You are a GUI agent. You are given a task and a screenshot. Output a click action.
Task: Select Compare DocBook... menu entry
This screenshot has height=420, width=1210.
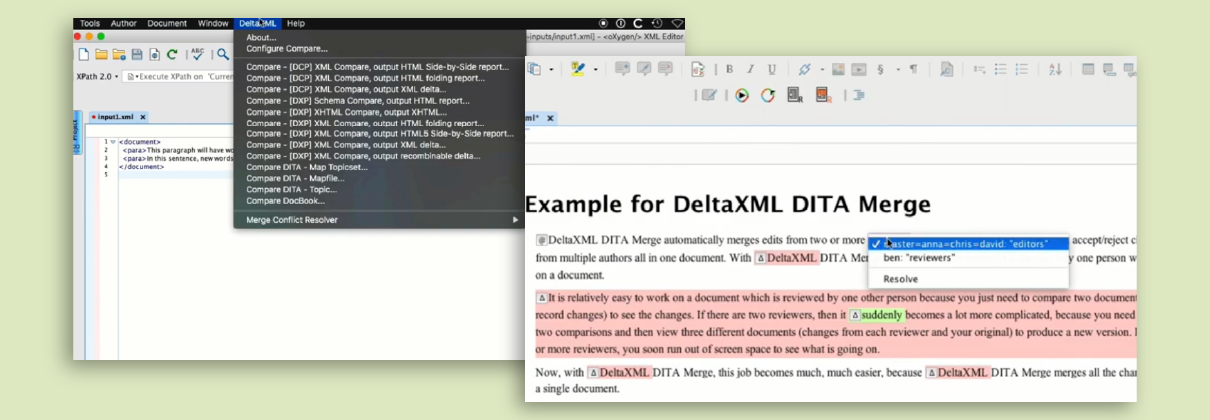[284, 201]
